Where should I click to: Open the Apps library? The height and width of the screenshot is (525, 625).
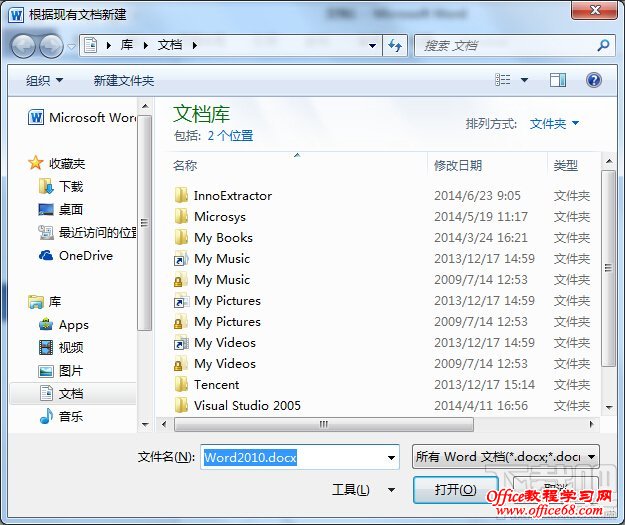(64, 325)
